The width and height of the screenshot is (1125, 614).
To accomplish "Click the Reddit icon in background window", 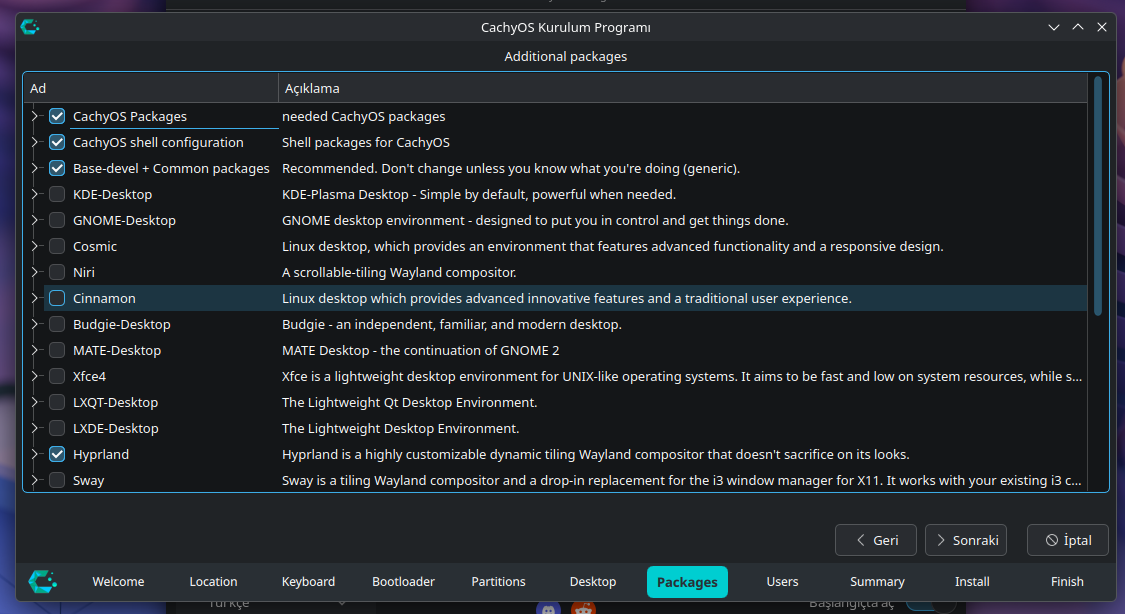I will coord(583,608).
